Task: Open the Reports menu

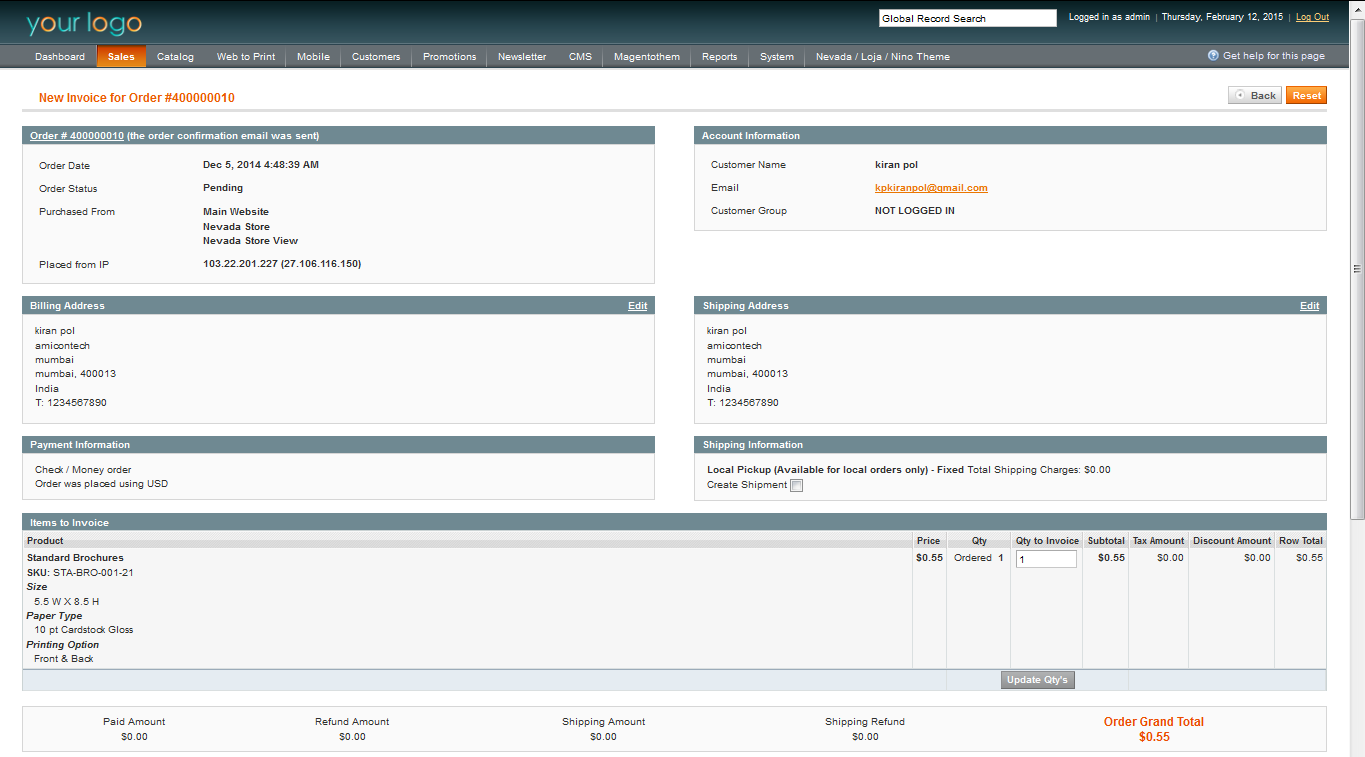Action: coord(719,57)
